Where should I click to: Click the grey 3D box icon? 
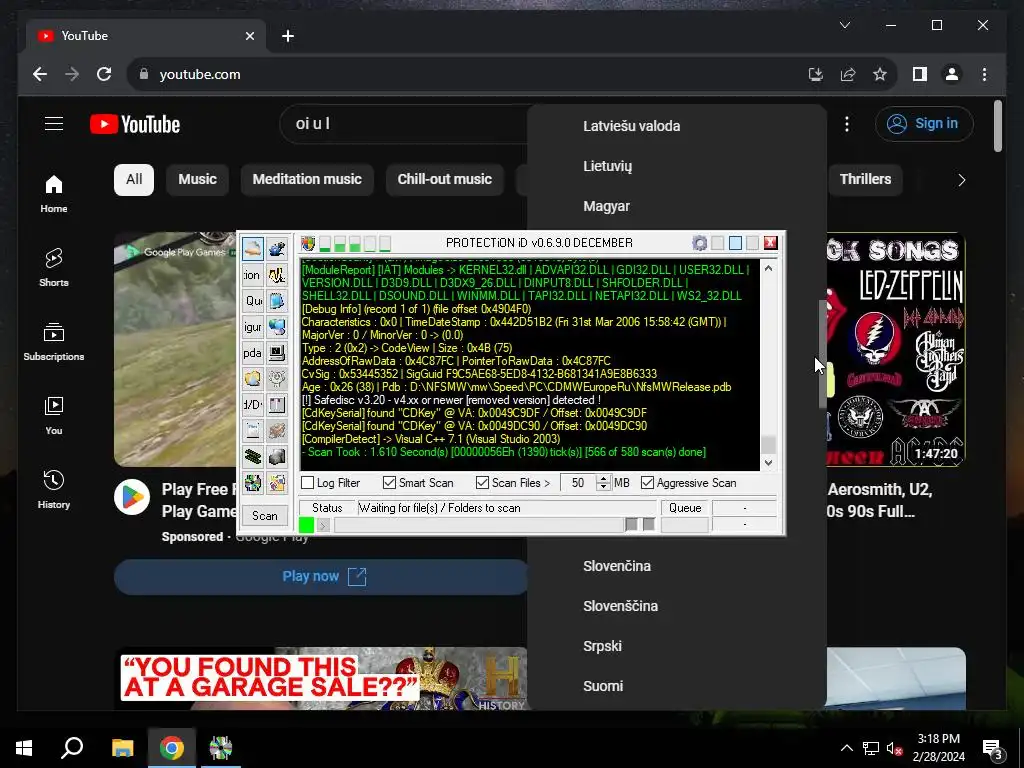(277, 456)
